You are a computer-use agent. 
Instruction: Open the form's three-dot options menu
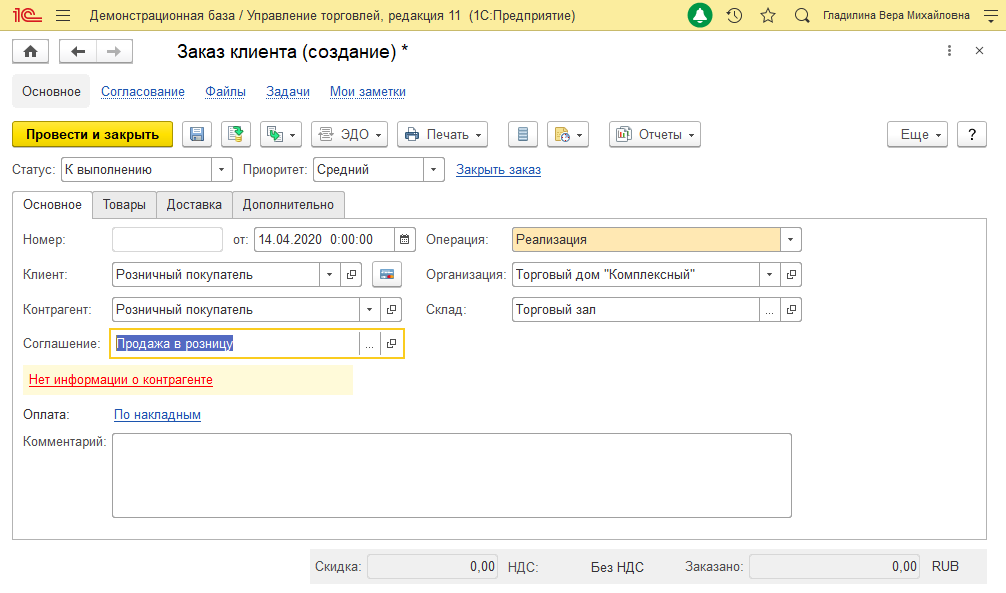(950, 51)
